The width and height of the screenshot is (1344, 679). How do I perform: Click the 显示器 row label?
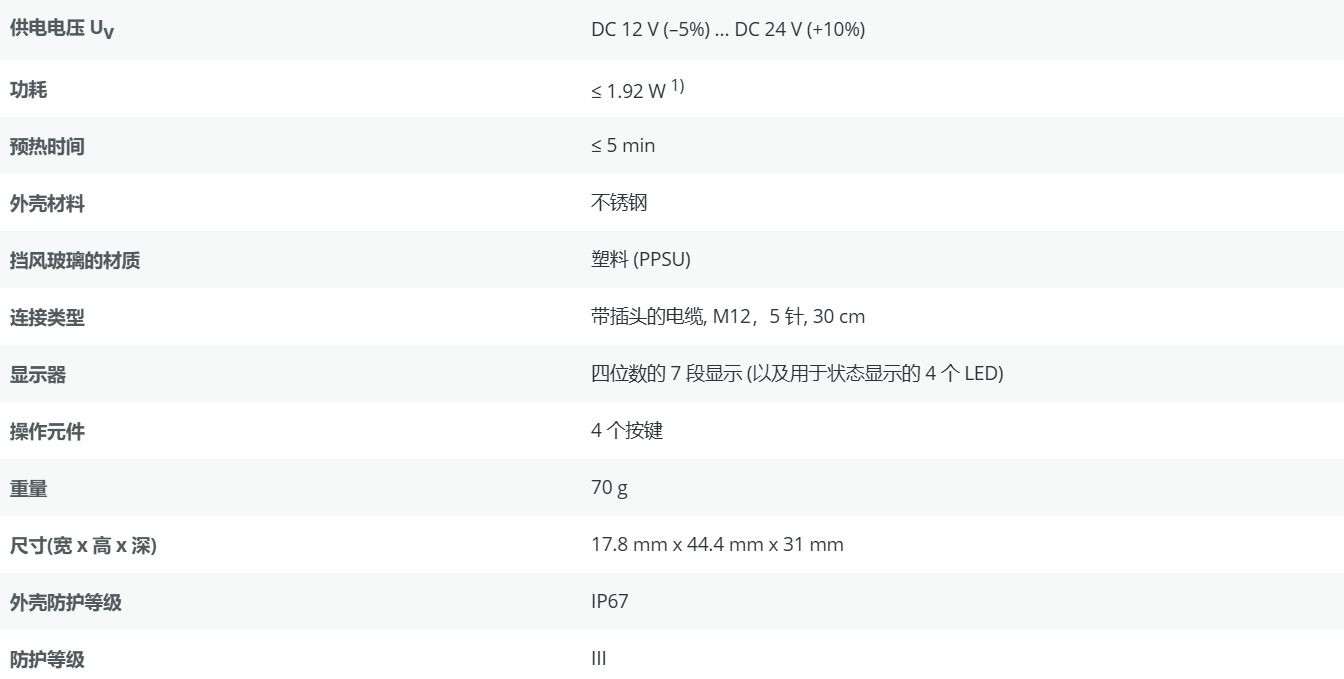coord(38,375)
